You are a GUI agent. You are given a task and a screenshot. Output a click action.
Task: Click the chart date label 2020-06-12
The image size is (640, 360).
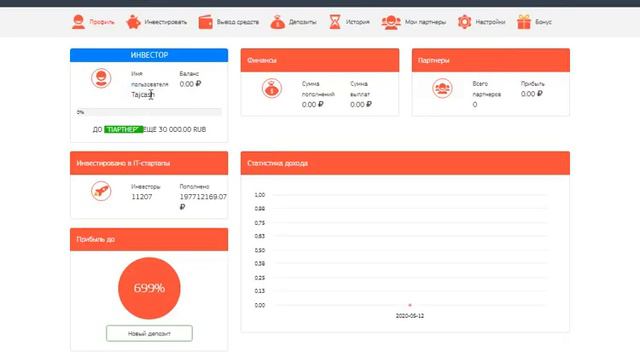point(410,316)
